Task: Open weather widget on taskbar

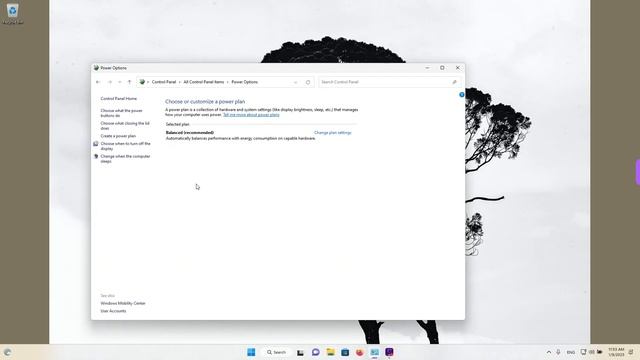Action: point(7,352)
